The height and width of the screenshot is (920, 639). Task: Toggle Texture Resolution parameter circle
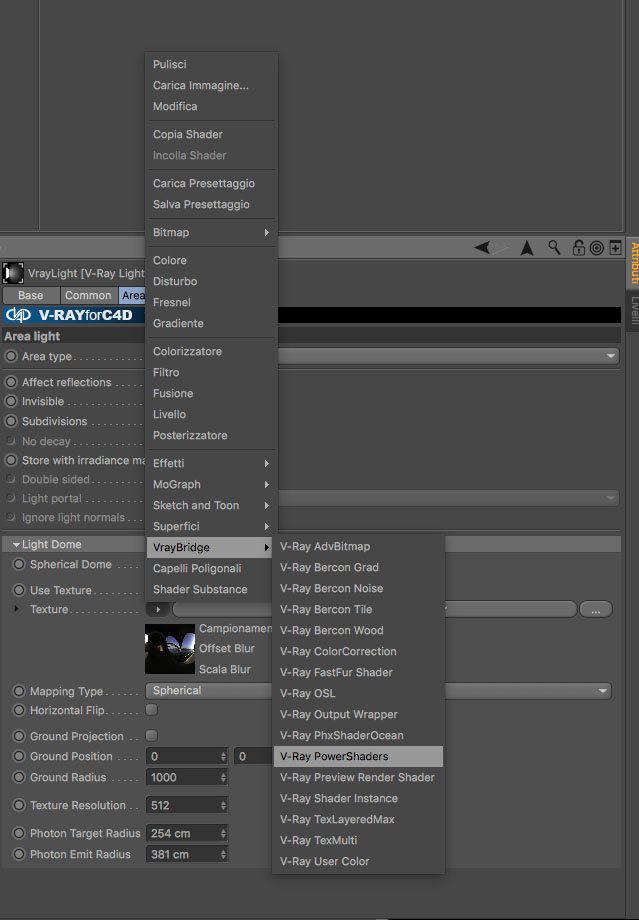coord(19,805)
